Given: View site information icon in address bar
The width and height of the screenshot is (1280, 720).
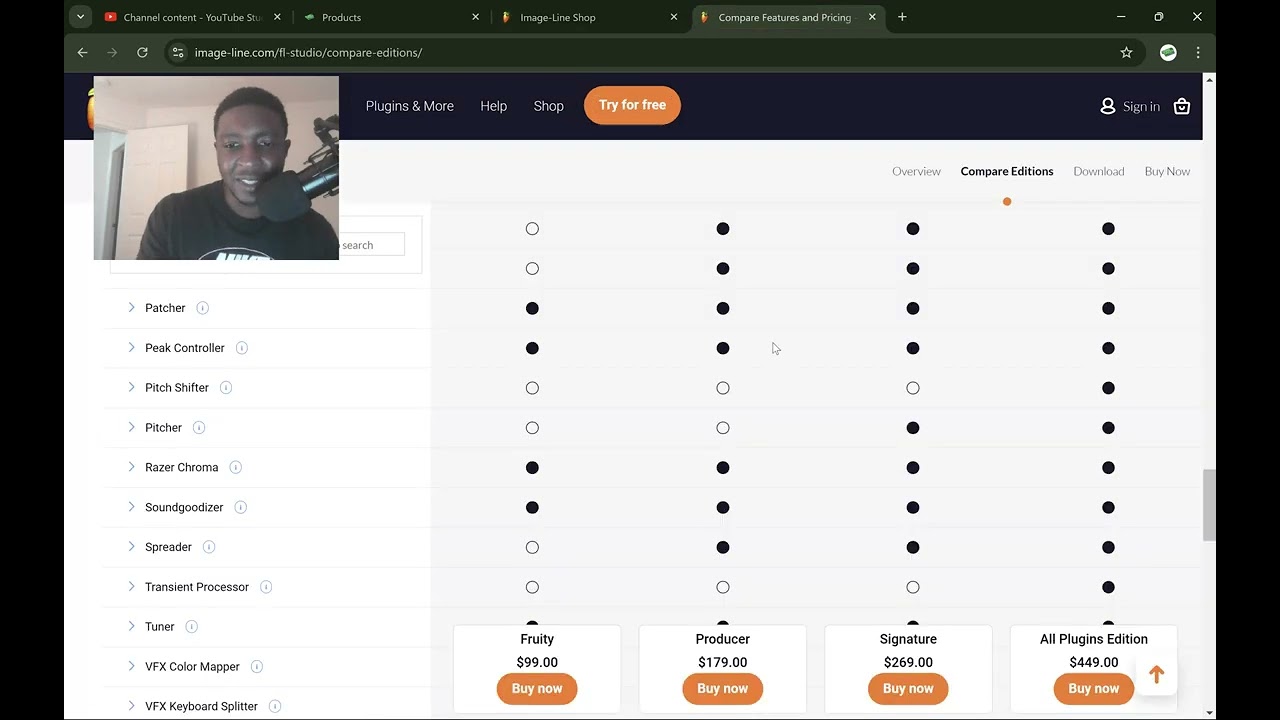Looking at the screenshot, I should 178,52.
